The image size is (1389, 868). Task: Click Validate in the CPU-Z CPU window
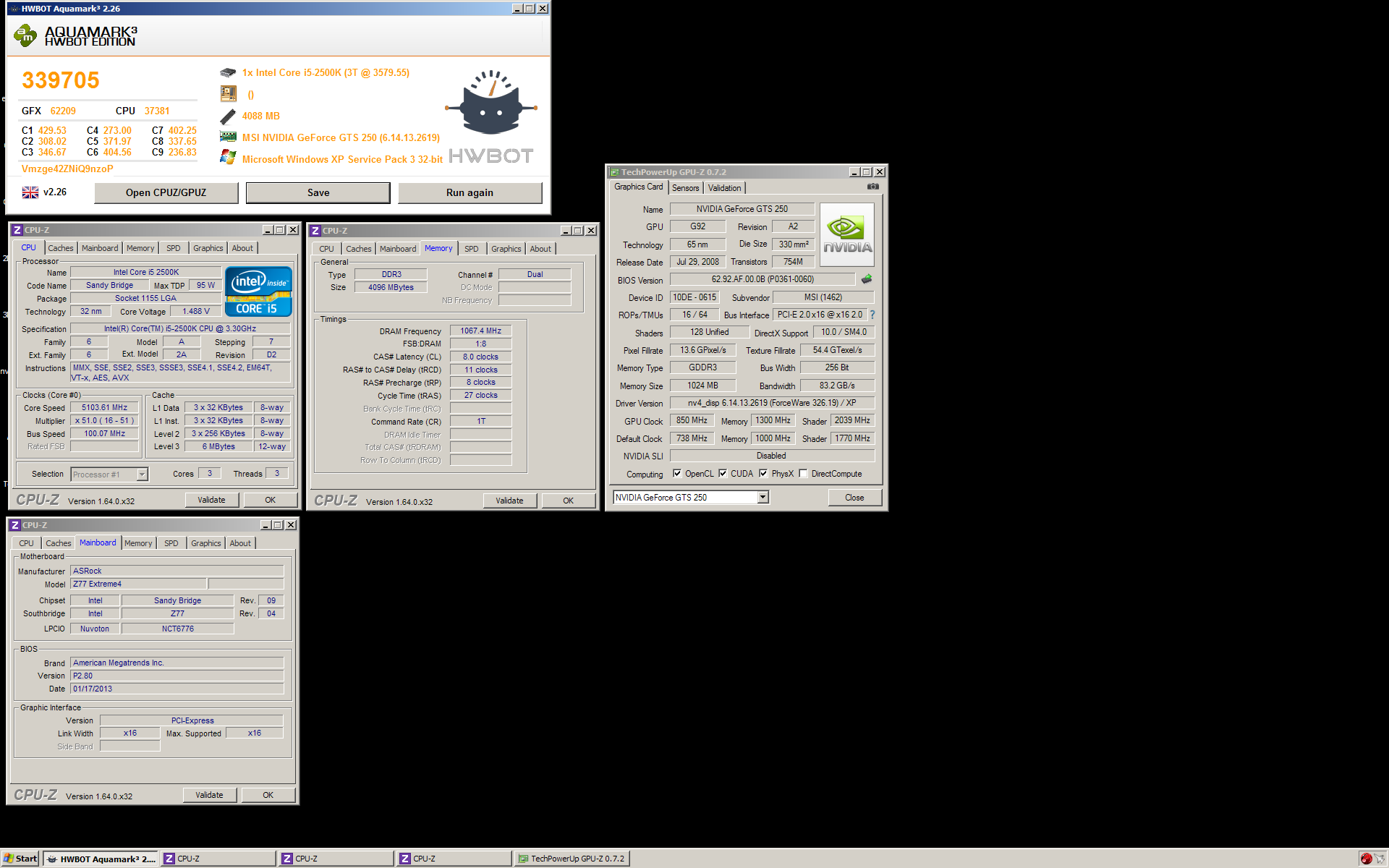(212, 500)
